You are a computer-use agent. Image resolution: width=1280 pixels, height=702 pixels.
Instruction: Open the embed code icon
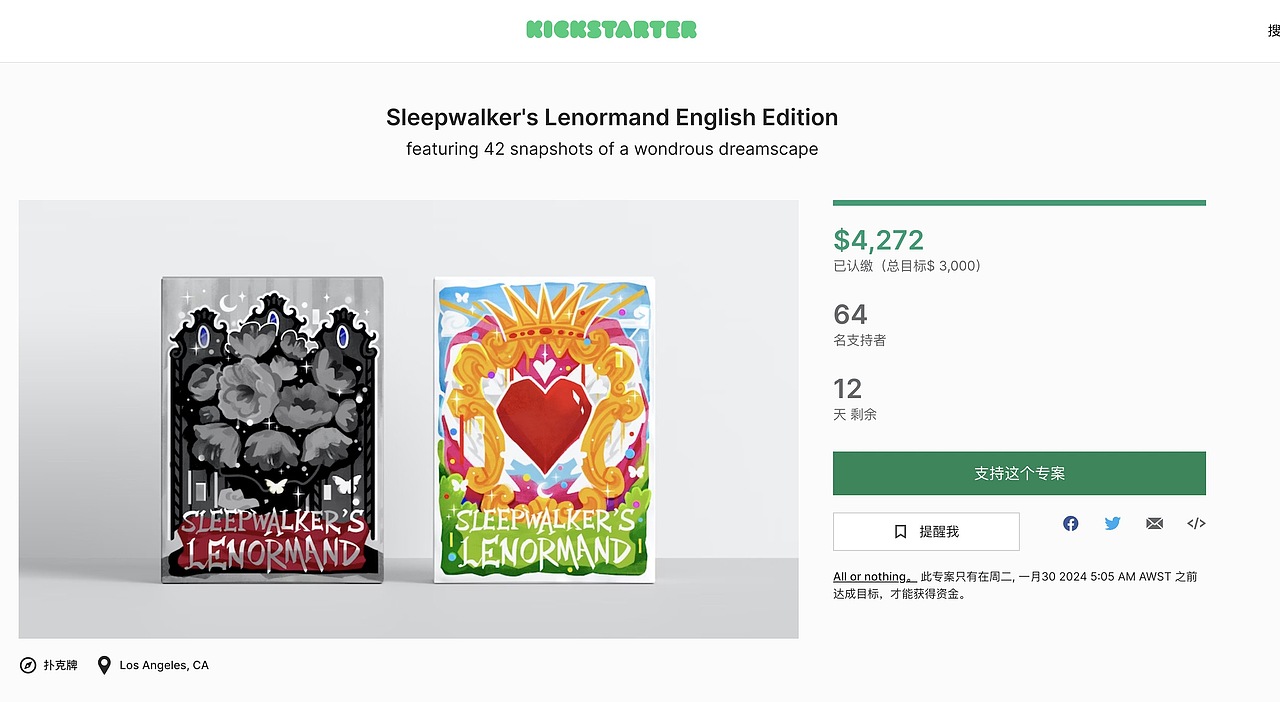(1196, 524)
